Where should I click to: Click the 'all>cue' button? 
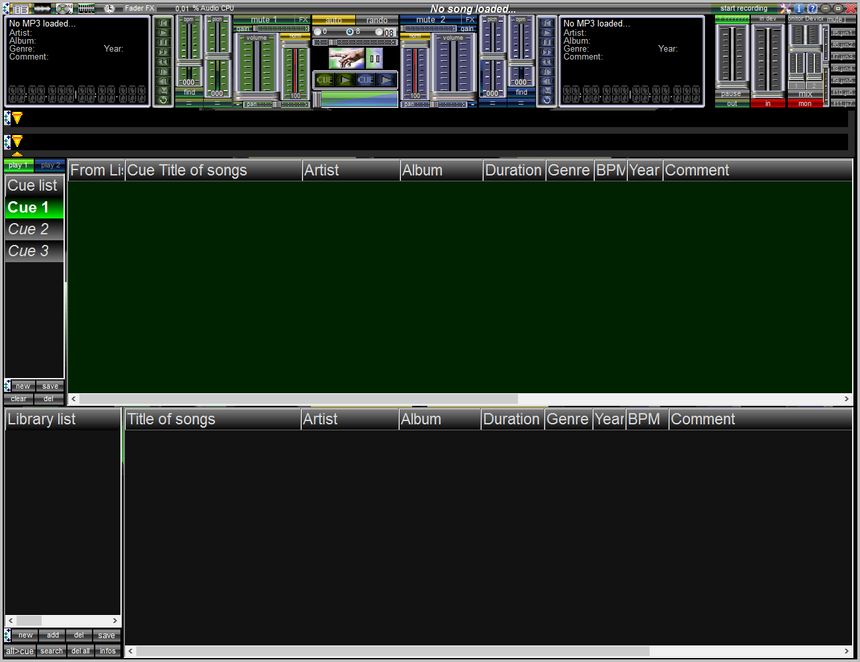click(20, 651)
